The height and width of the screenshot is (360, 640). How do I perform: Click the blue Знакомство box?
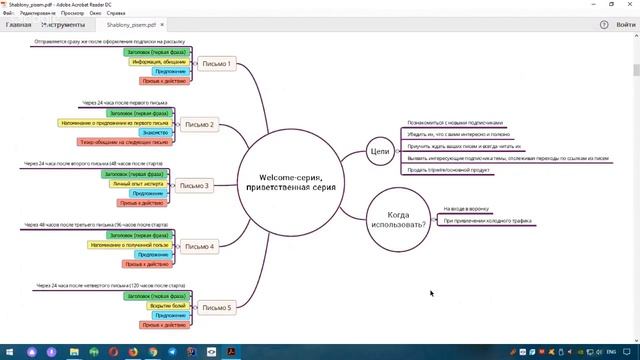[x=156, y=133]
